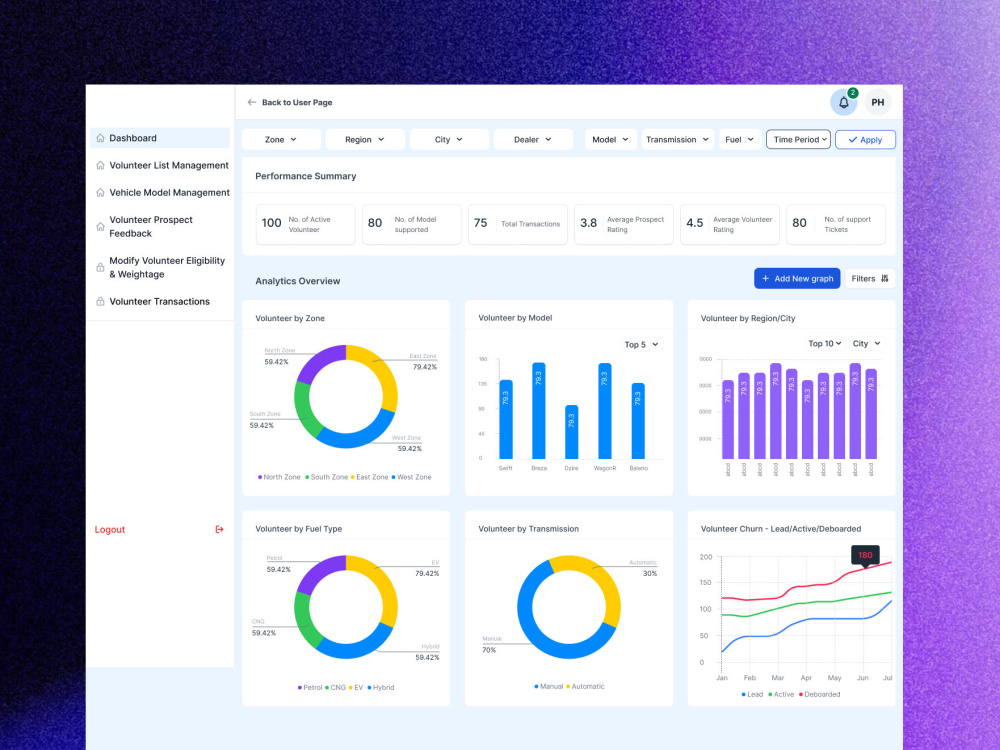
Task: Open the Filters button
Action: pyautogui.click(x=870, y=279)
